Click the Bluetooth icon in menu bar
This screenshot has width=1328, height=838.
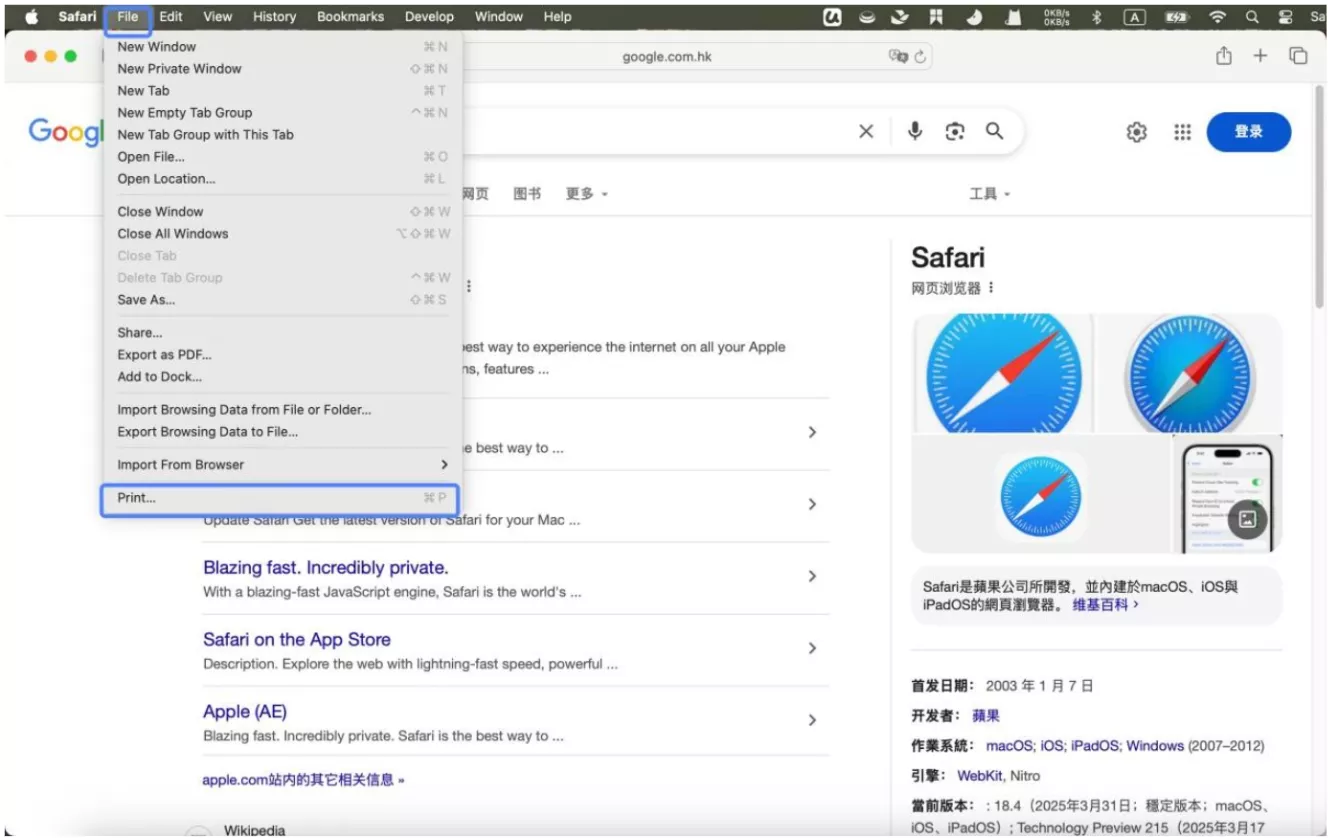(1098, 16)
